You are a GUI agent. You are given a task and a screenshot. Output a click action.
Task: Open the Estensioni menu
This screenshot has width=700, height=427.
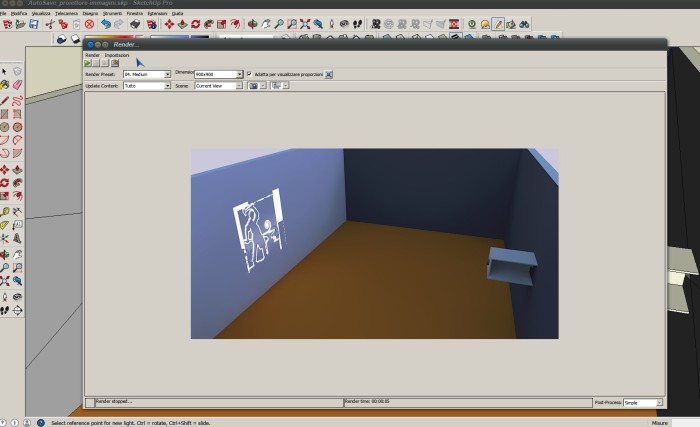tap(157, 13)
